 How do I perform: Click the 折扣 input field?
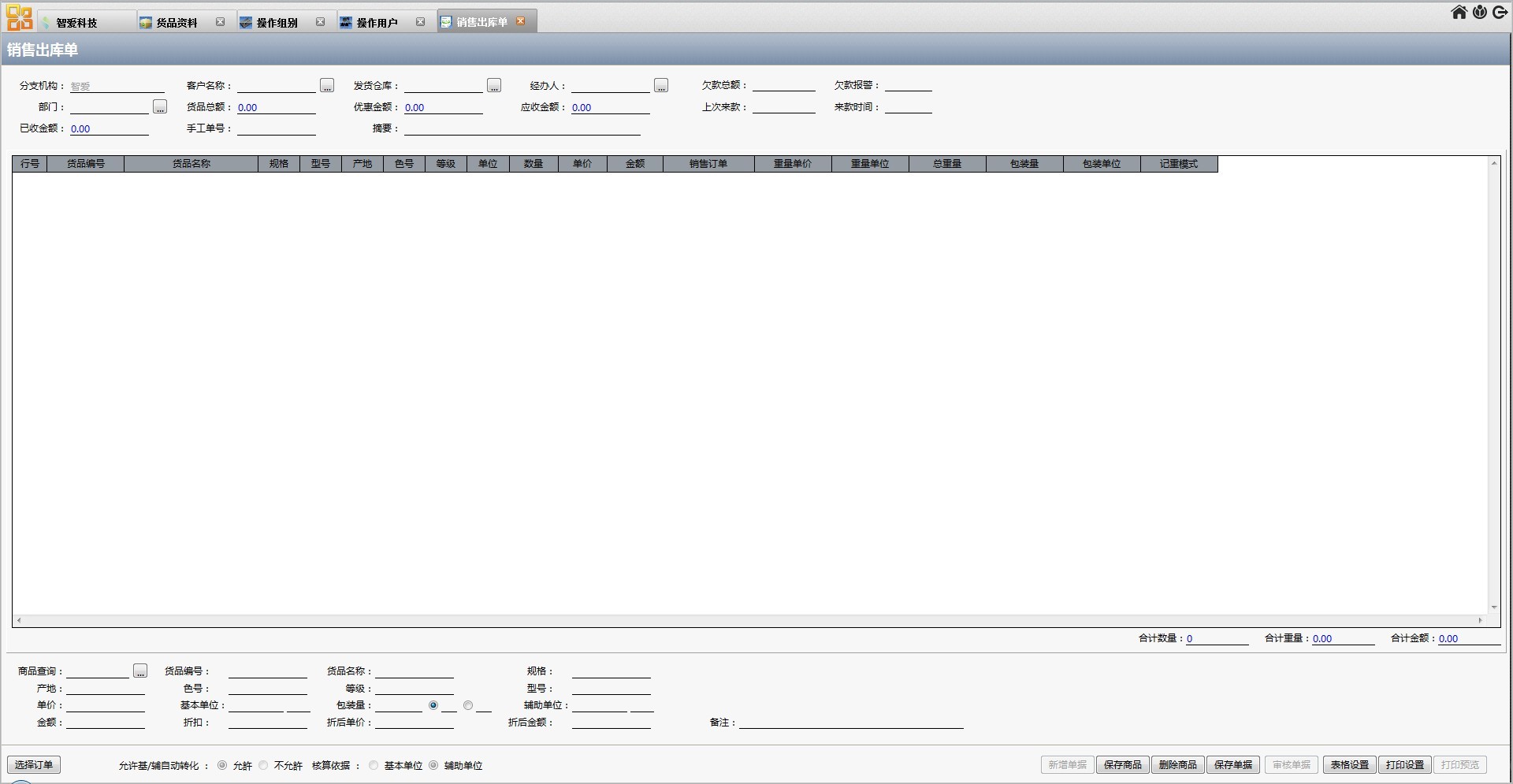point(268,723)
